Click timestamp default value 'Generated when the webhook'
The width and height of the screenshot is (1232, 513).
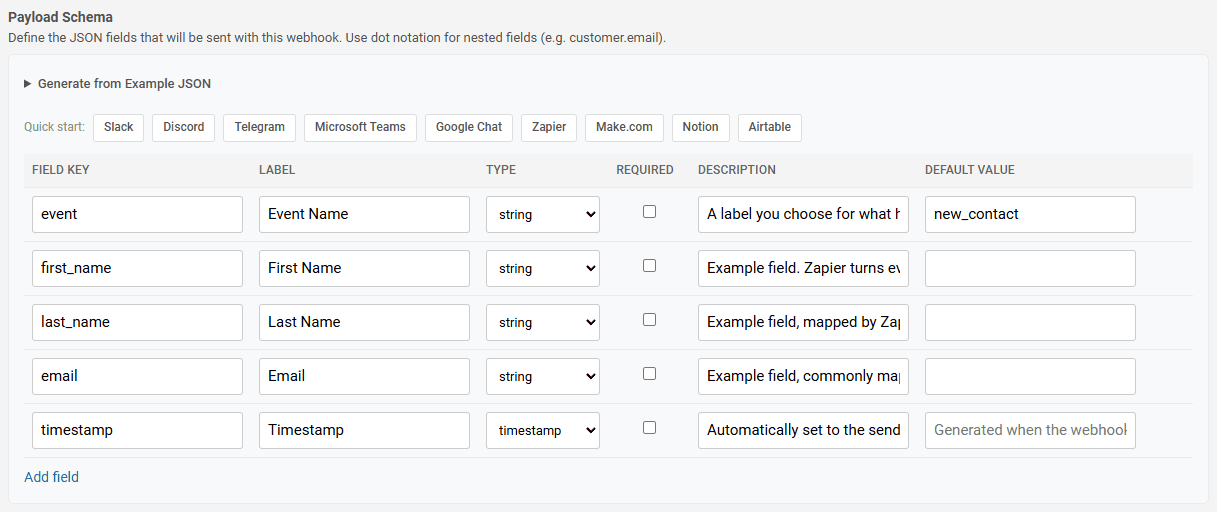point(1030,430)
